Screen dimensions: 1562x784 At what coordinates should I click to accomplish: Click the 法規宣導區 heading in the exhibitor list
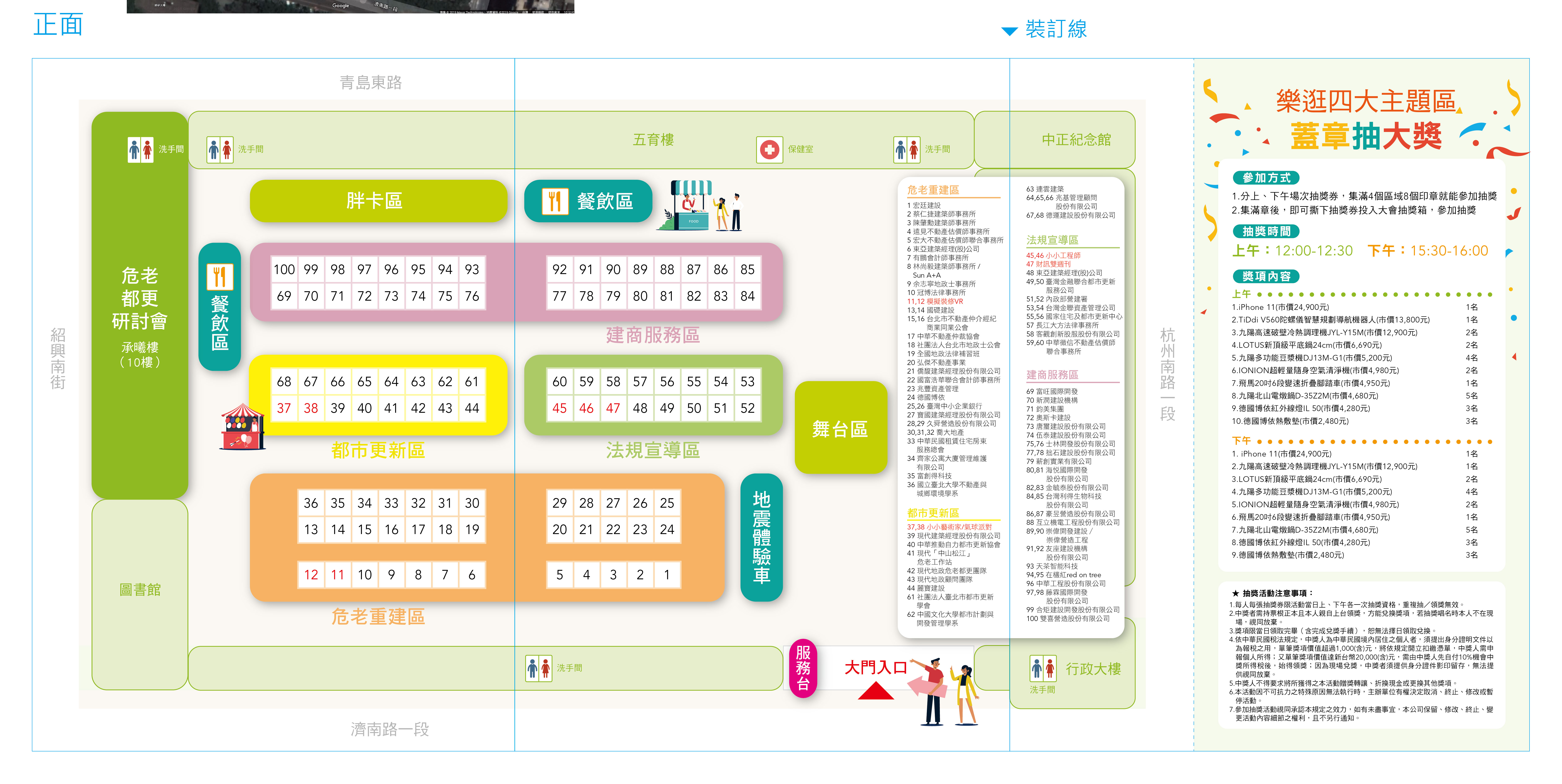tap(1052, 240)
